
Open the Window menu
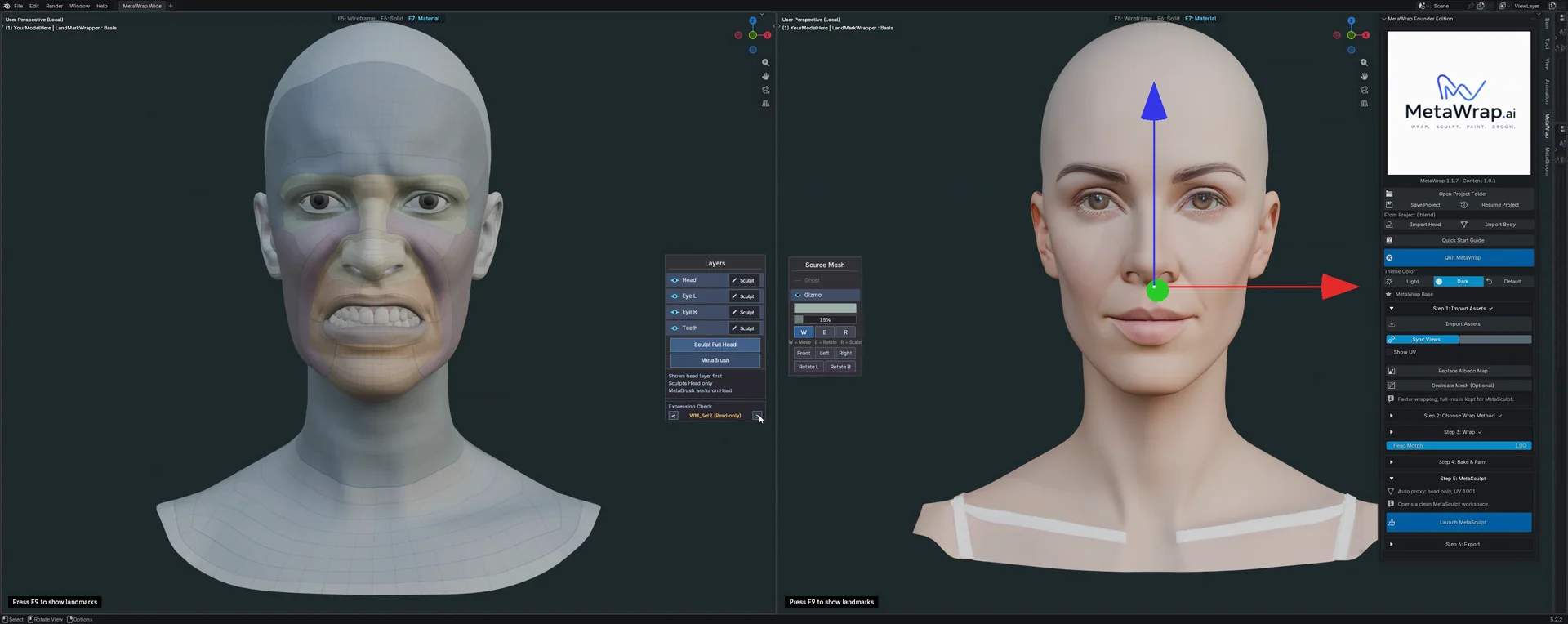80,6
